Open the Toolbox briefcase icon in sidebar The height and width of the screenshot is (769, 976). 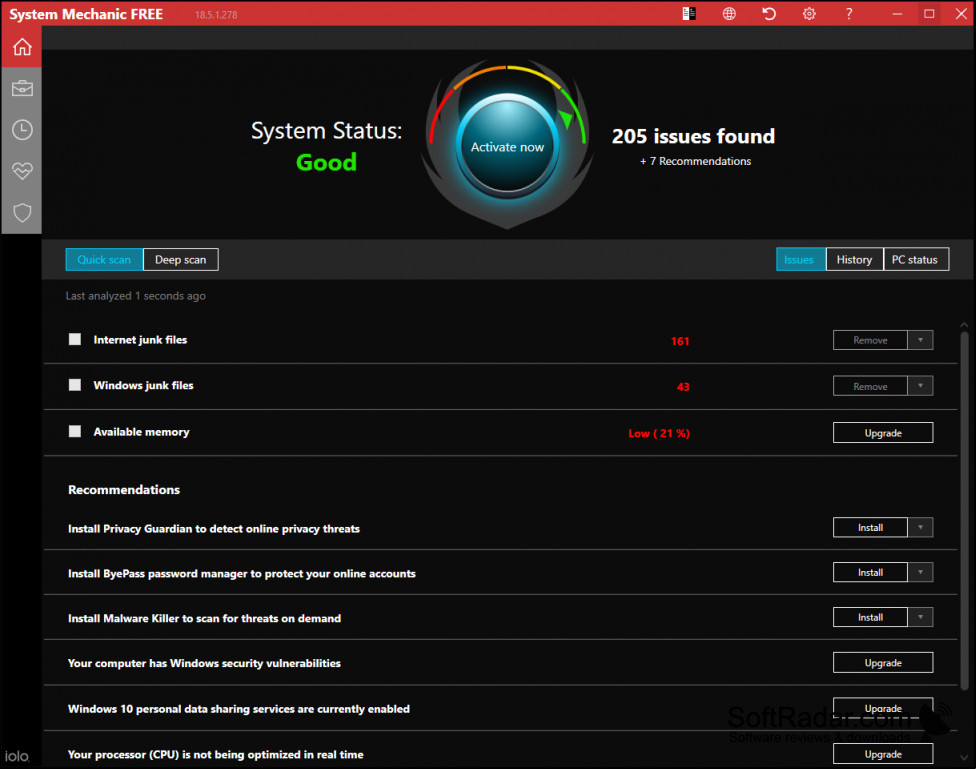tap(22, 88)
